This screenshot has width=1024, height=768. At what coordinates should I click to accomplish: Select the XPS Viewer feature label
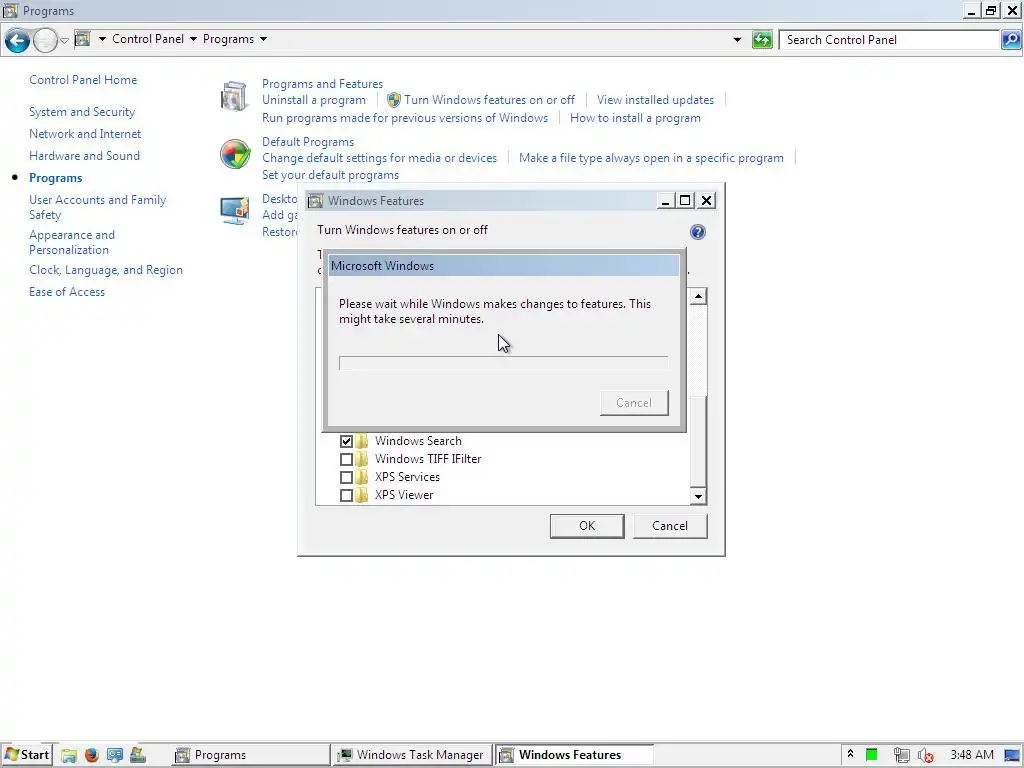coord(404,495)
